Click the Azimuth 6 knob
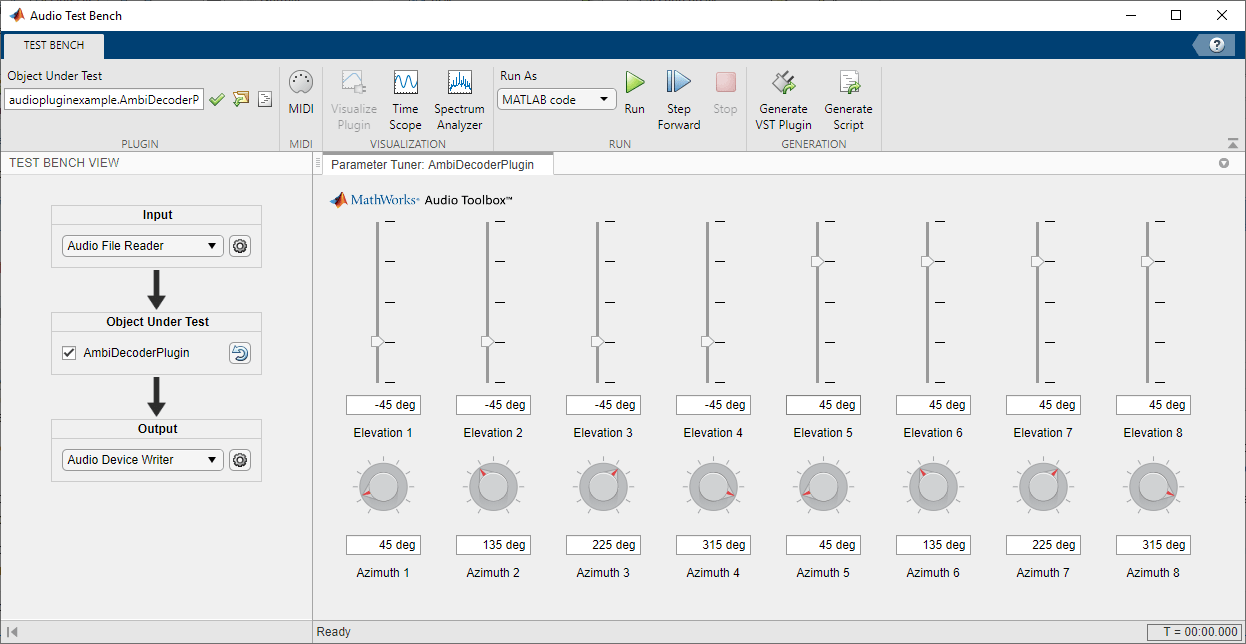Screen dimensions: 1246x644 click(x=933, y=488)
